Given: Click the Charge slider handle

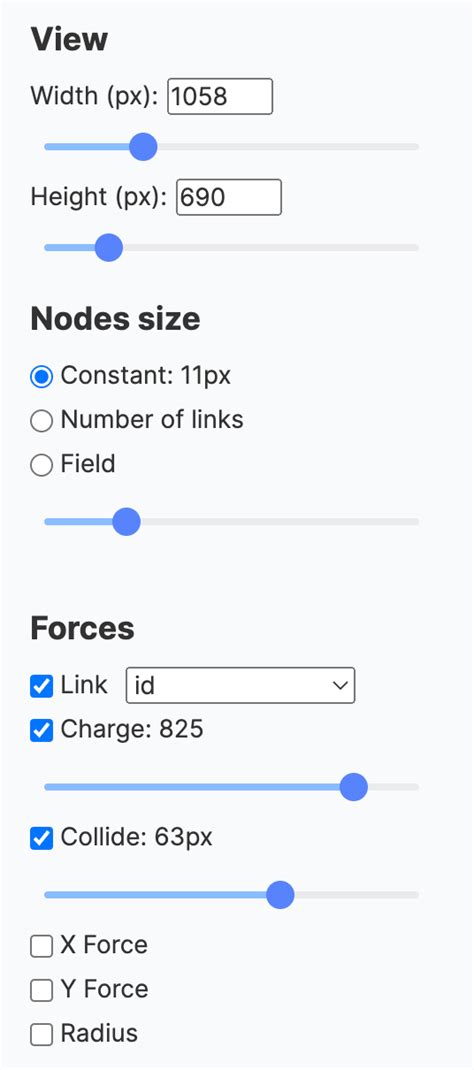Looking at the screenshot, I should (353, 787).
